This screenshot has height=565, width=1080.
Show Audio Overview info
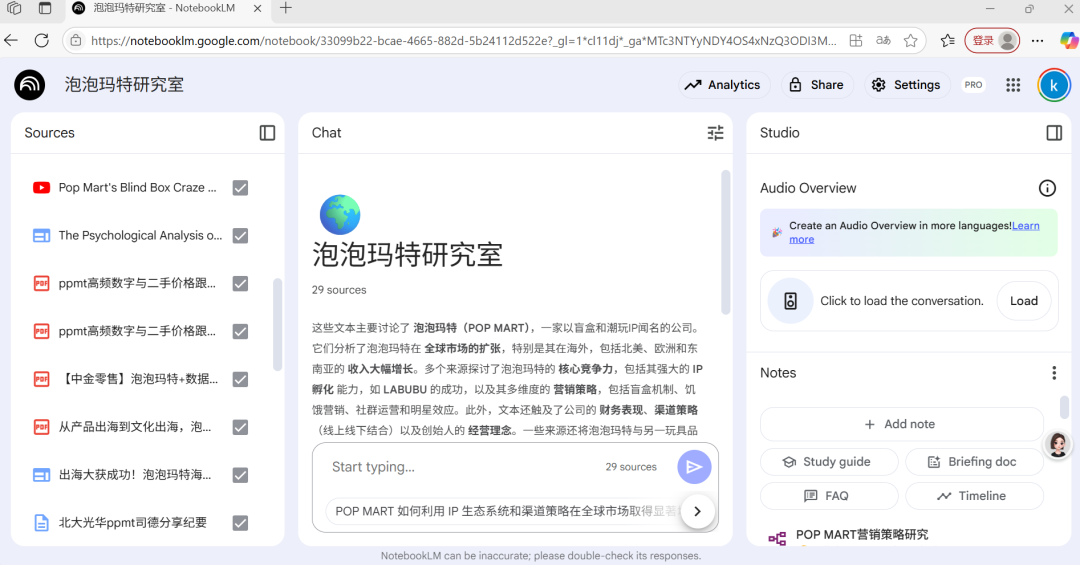click(1047, 188)
